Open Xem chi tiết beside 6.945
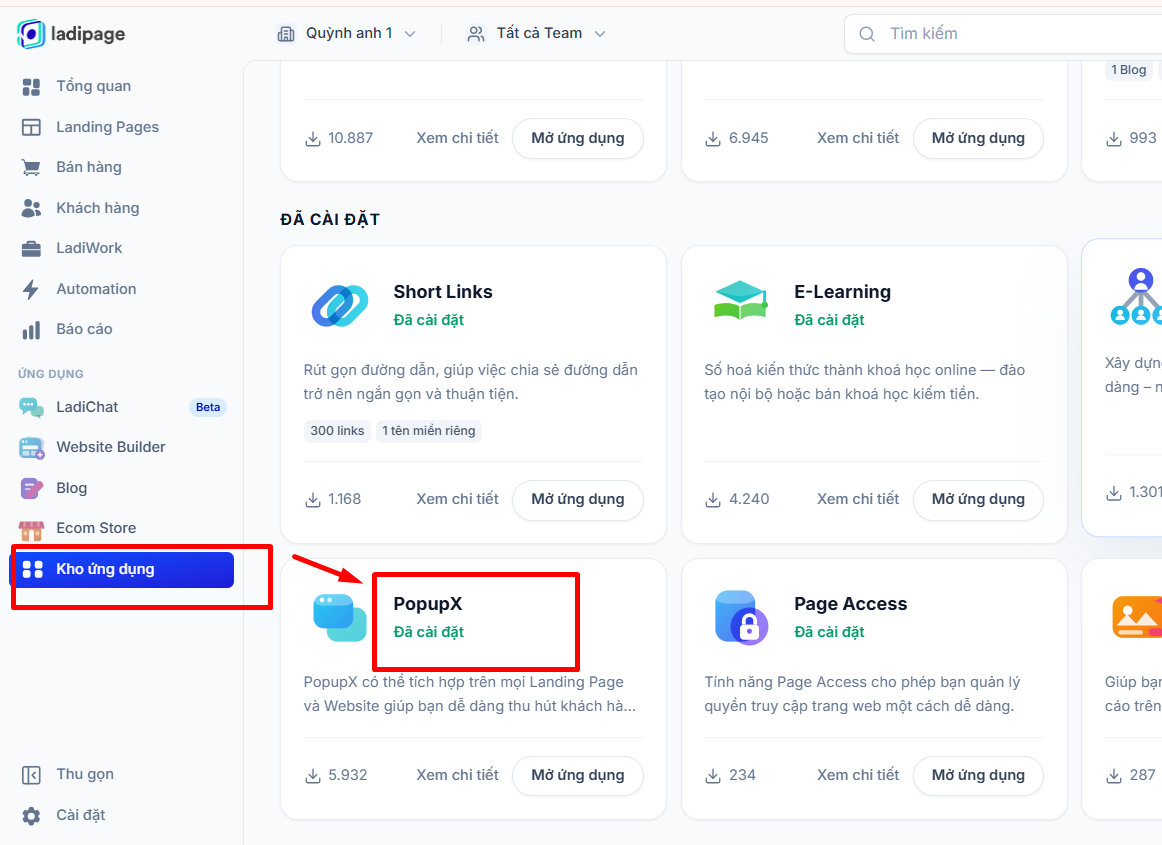The image size is (1162, 845). 858,139
